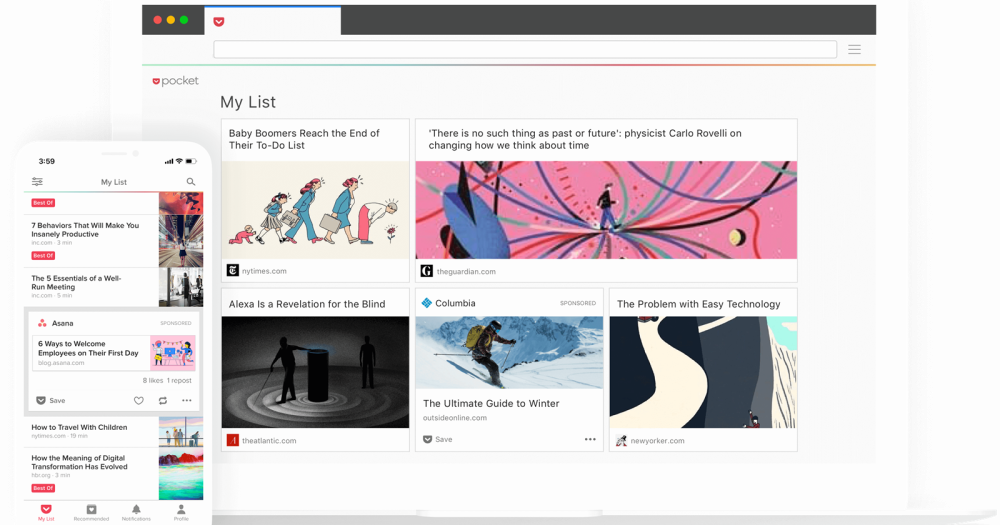The image size is (1000, 525).
Task: Open the Baby Boomers To-Do List article
Action: (304, 139)
